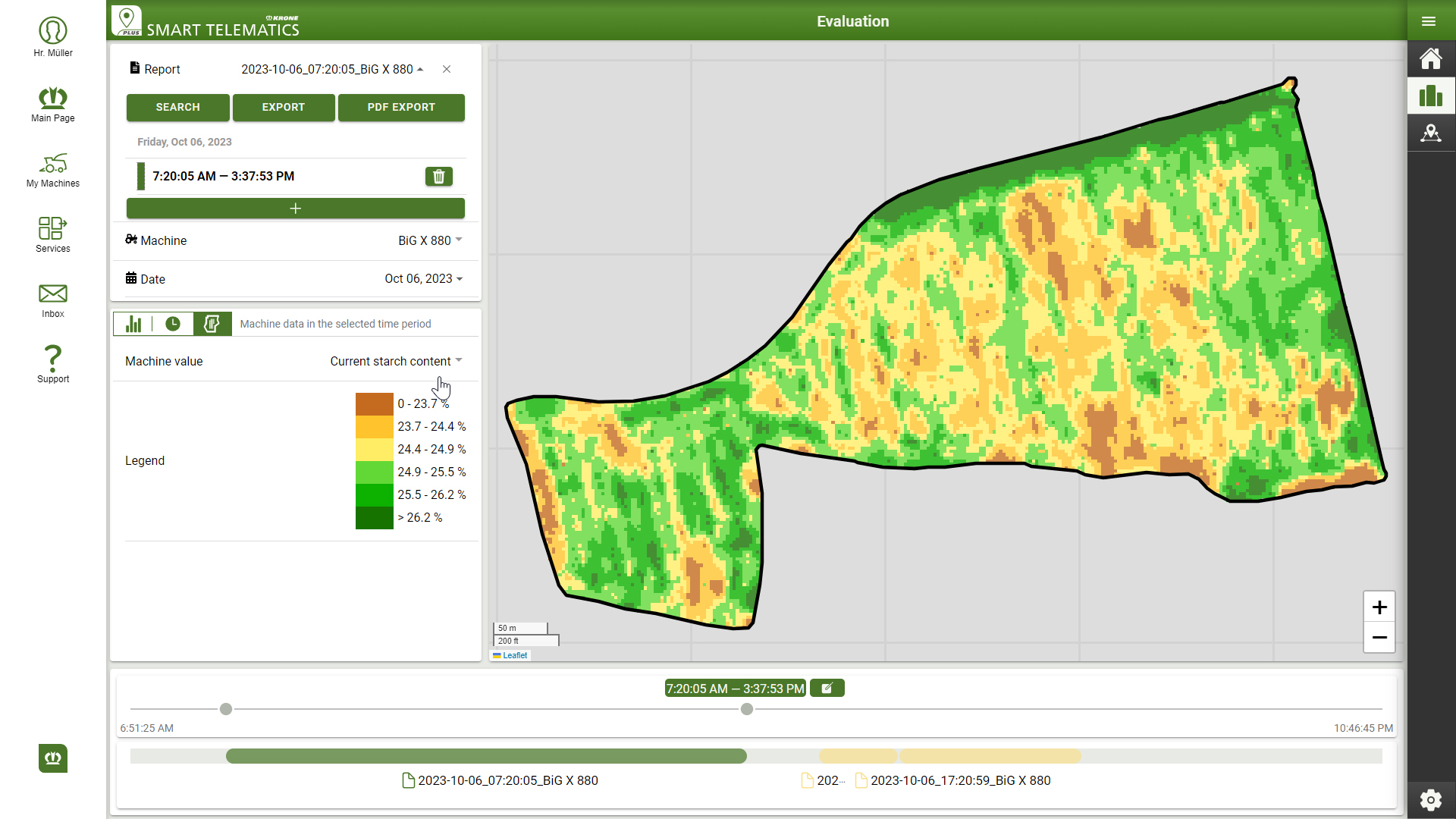The height and width of the screenshot is (819, 1456).
Task: Open the hamburger menu top right
Action: point(1429,21)
